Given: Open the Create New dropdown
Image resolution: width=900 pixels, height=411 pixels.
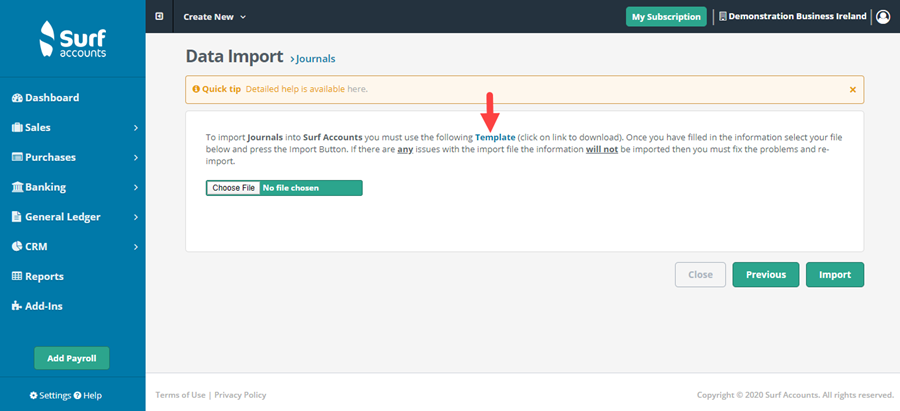Looking at the screenshot, I should pos(215,17).
